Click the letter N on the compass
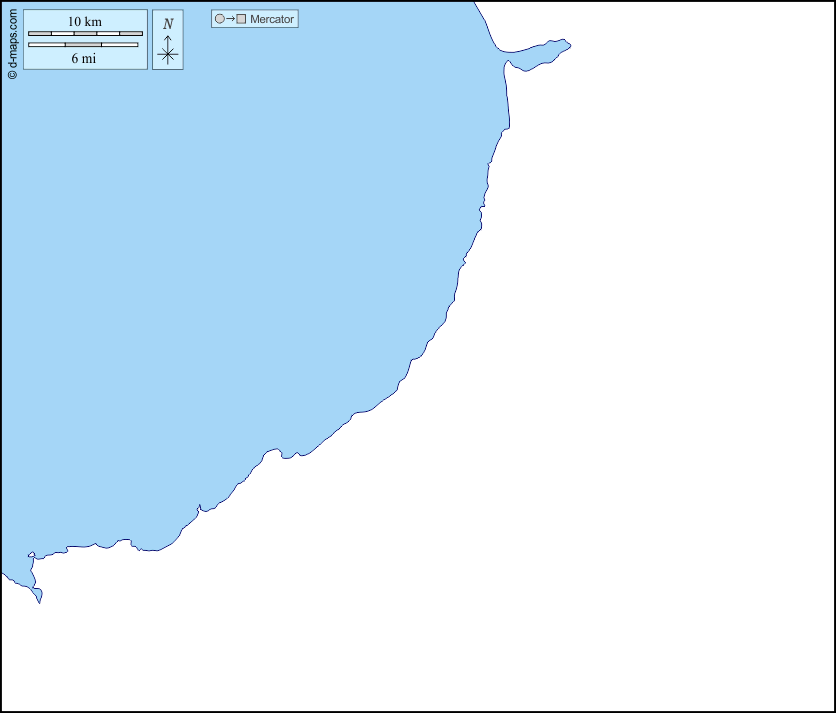836x713 pixels. (168, 24)
